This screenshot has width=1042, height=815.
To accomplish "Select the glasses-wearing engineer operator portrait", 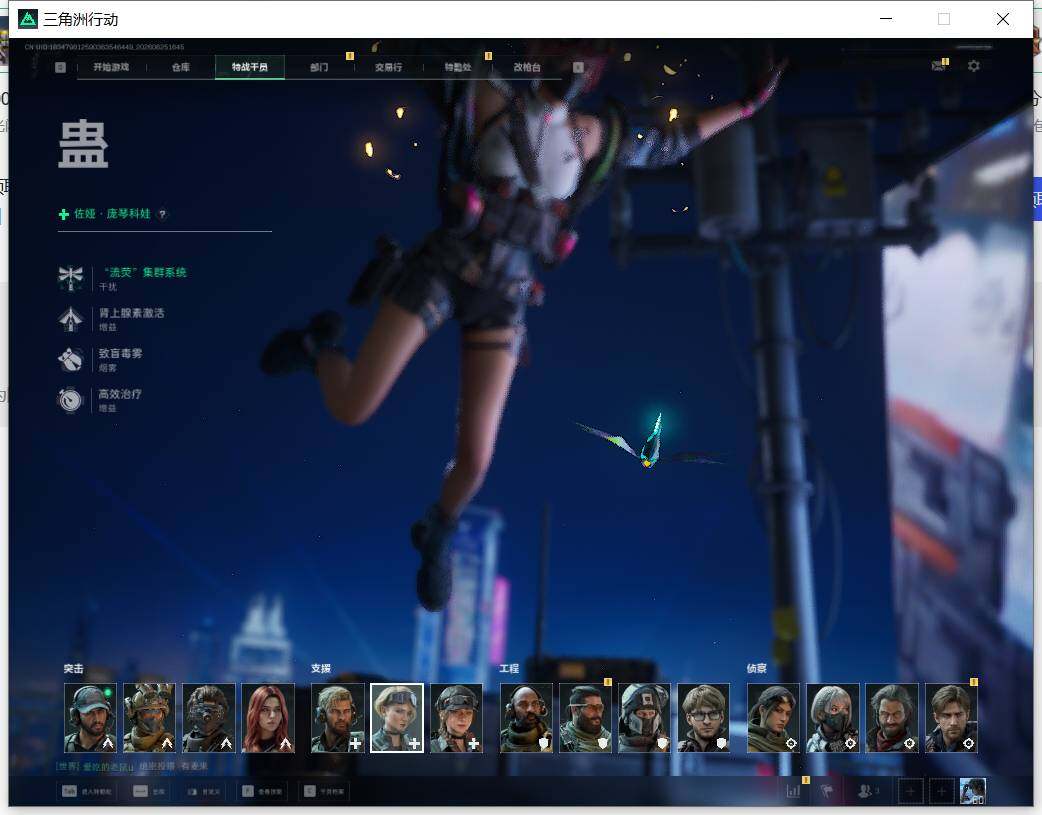I will (x=704, y=718).
